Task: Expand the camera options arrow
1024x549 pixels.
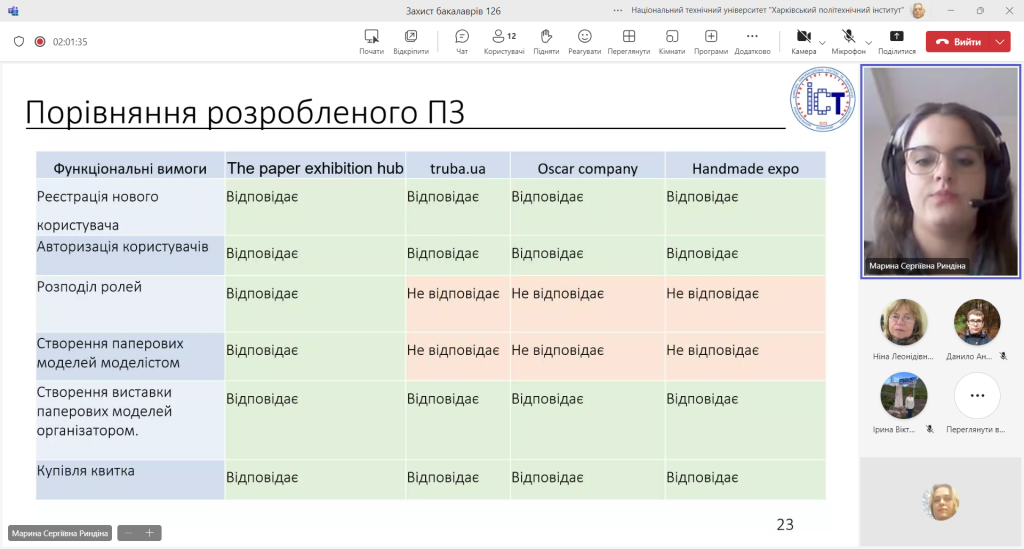Action: click(823, 42)
